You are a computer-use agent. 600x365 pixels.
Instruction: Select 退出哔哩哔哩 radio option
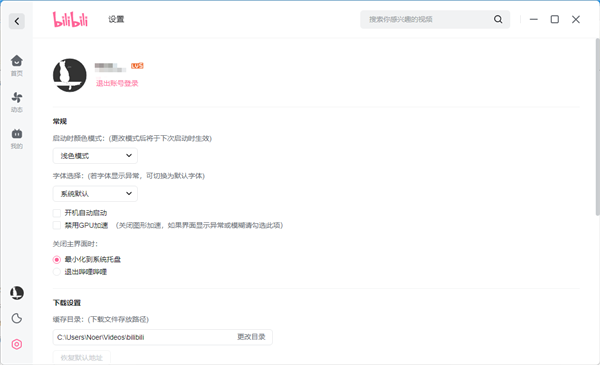tap(57, 272)
